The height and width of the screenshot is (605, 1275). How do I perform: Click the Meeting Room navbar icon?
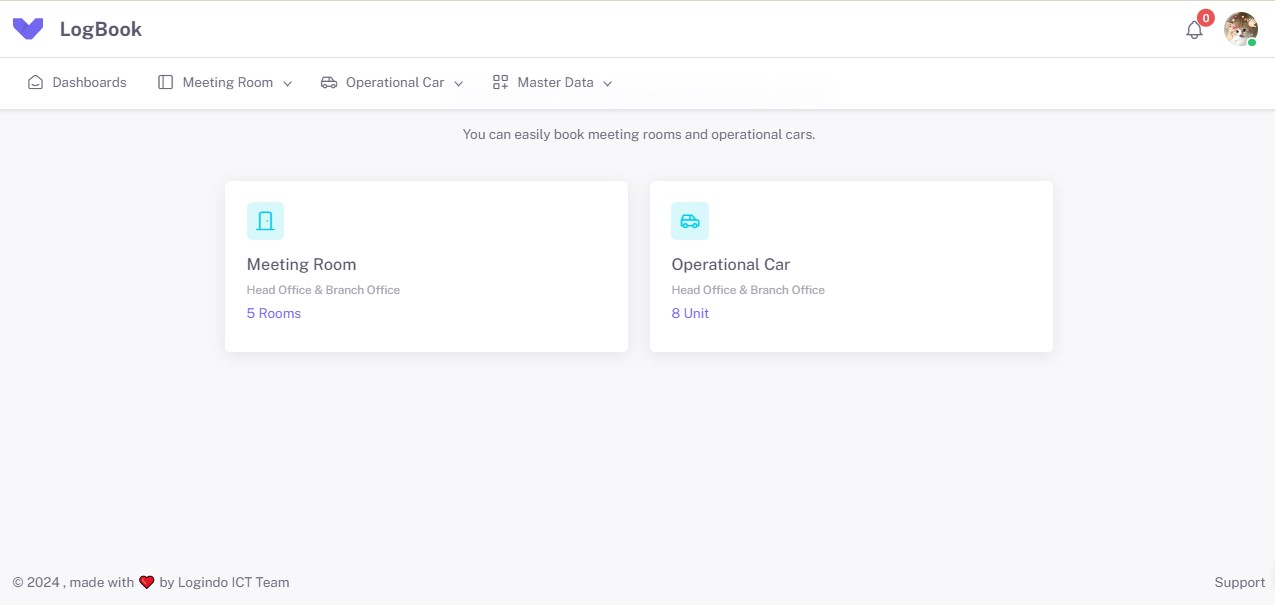pyautogui.click(x=164, y=82)
